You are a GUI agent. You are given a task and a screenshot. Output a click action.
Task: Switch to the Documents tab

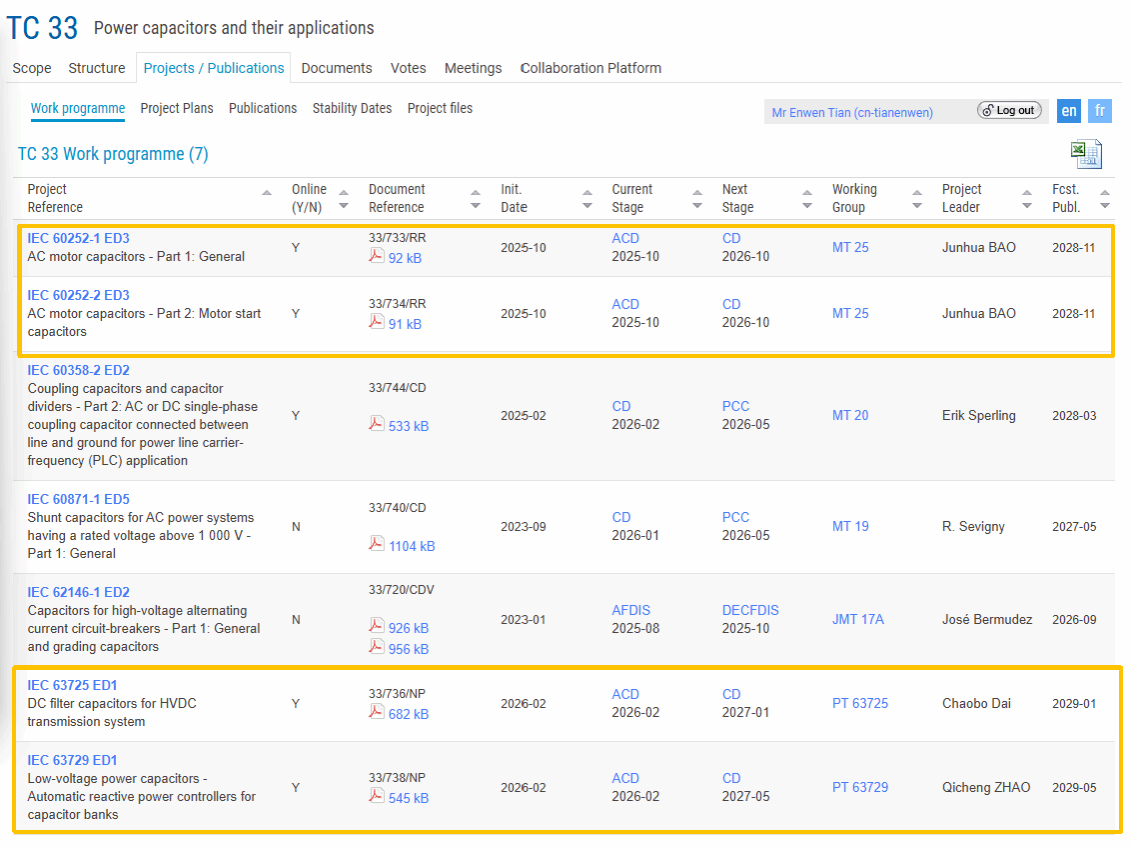[336, 68]
